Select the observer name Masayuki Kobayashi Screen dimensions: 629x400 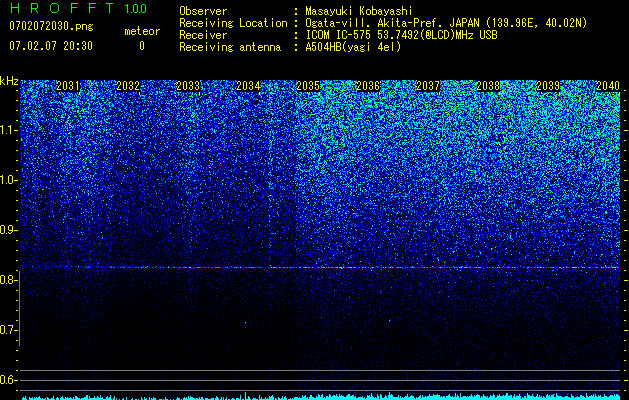[x=359, y=11]
